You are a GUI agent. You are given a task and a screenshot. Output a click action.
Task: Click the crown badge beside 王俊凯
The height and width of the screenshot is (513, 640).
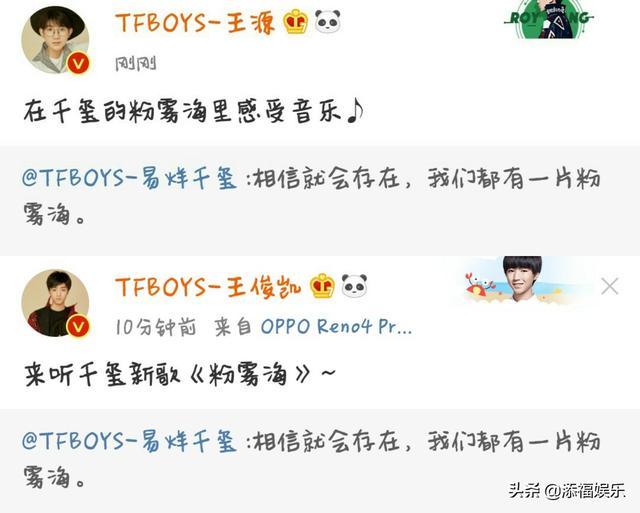322,286
